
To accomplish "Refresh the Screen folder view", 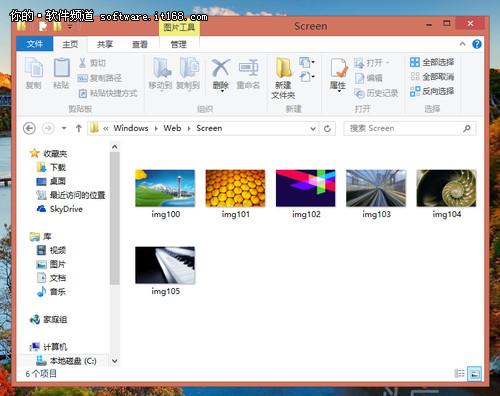I will tap(327, 128).
